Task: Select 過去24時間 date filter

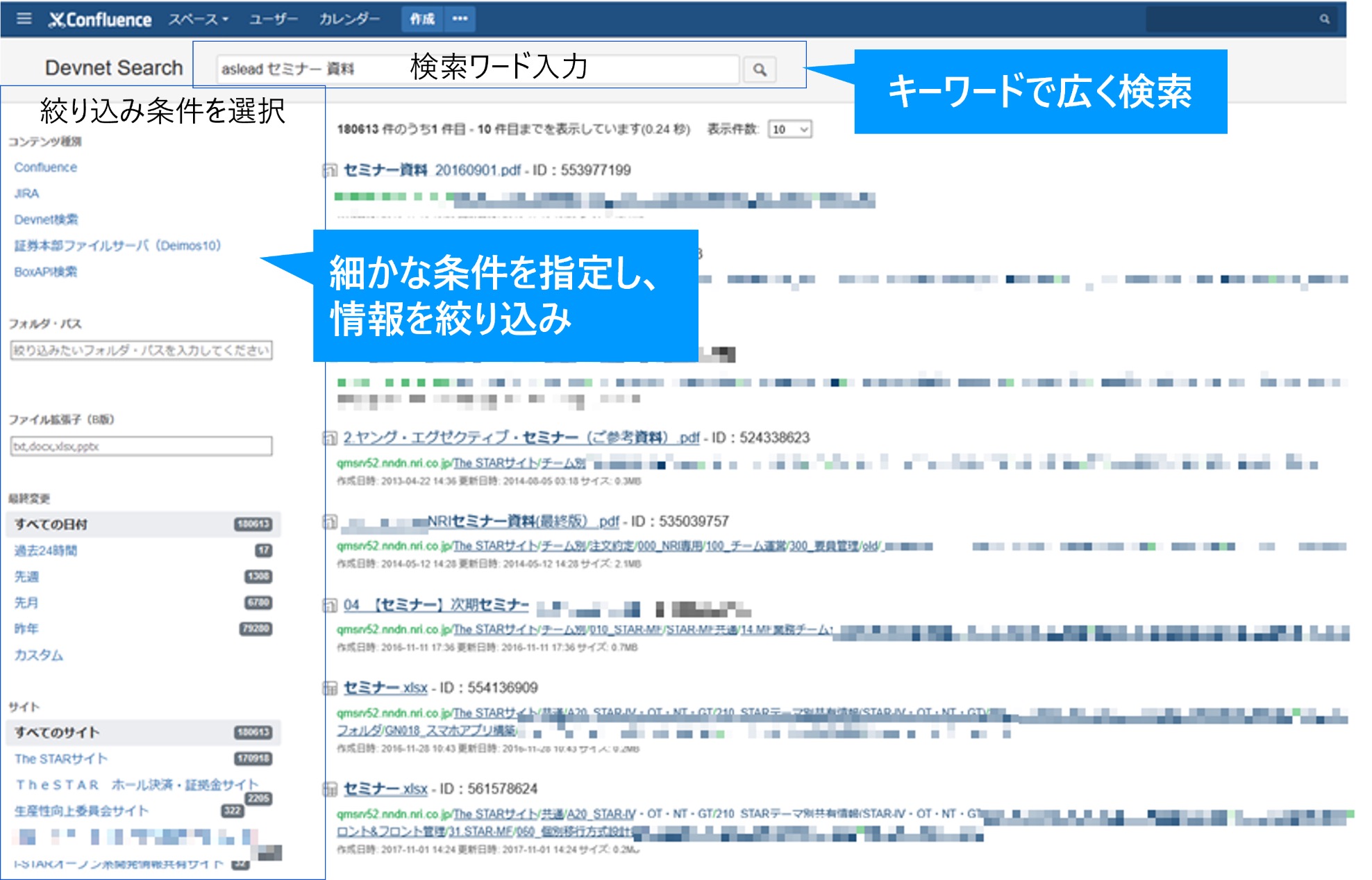Action: 46,551
